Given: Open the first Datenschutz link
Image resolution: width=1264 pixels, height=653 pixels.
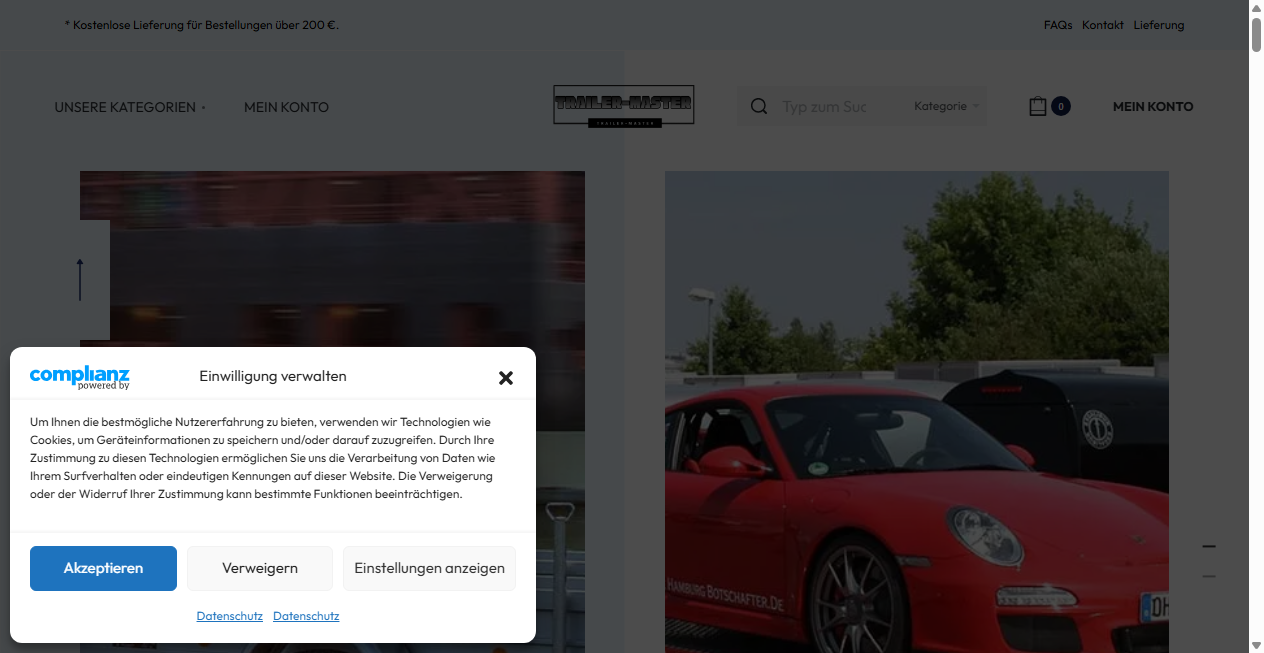Looking at the screenshot, I should click(x=230, y=616).
